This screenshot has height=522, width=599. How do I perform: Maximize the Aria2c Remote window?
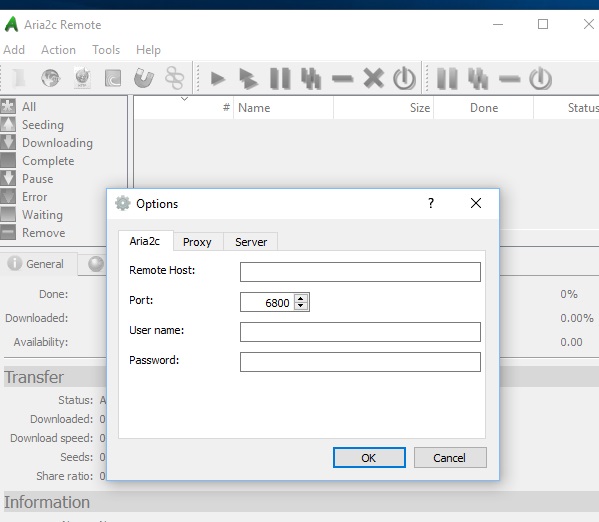pos(543,24)
